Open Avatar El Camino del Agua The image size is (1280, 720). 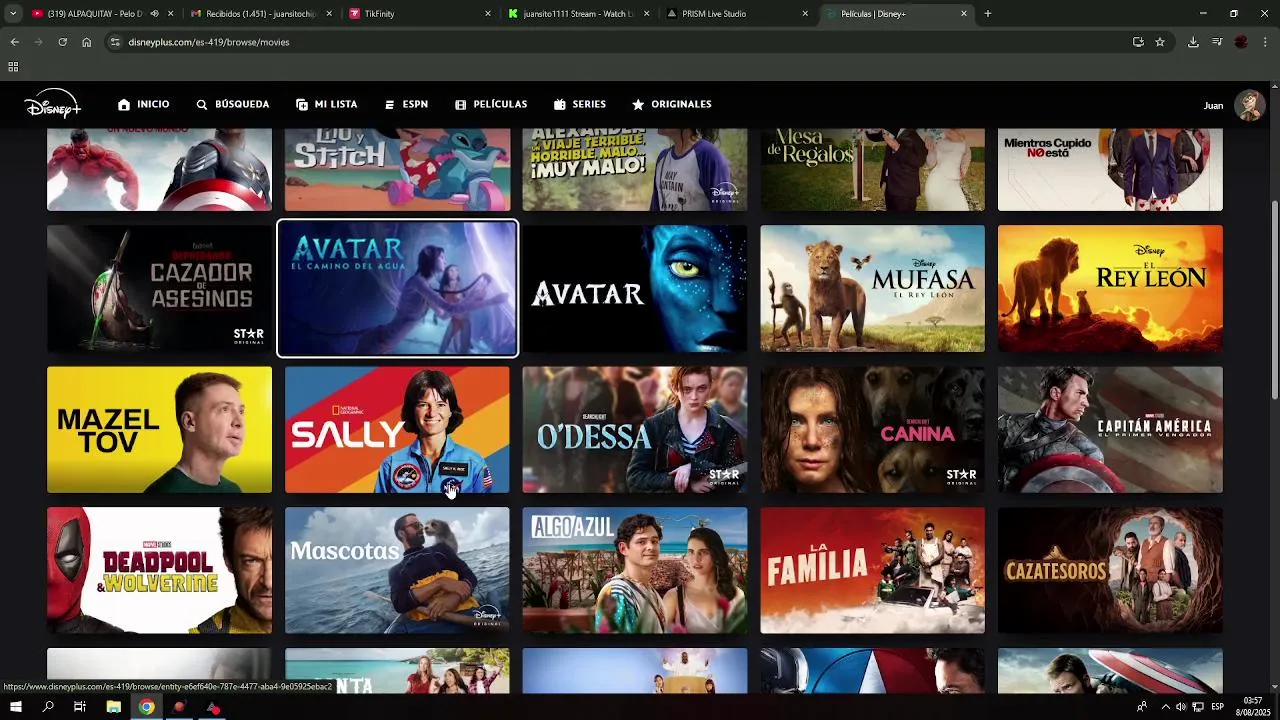coord(397,288)
